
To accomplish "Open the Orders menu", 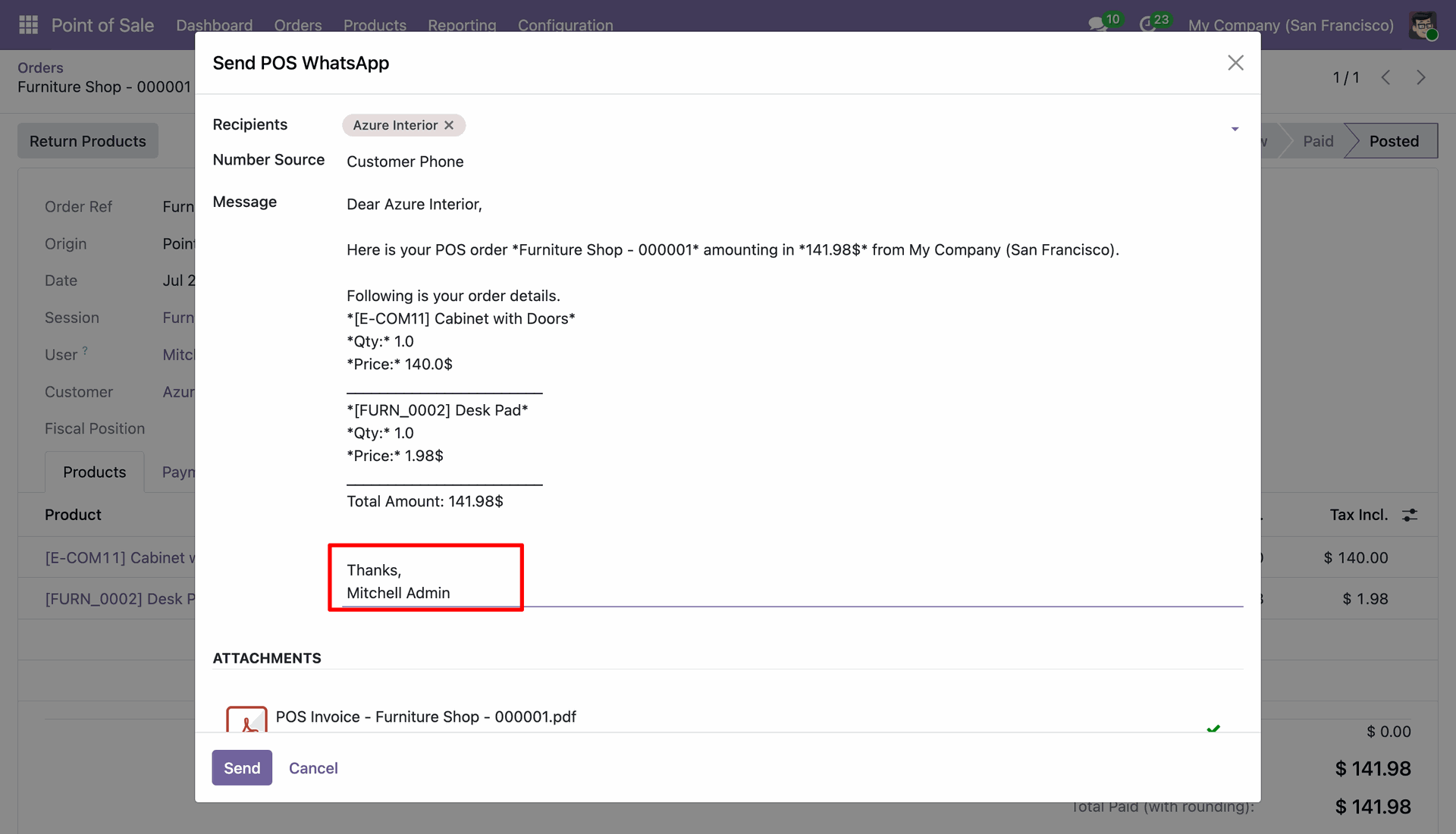I will [x=298, y=25].
